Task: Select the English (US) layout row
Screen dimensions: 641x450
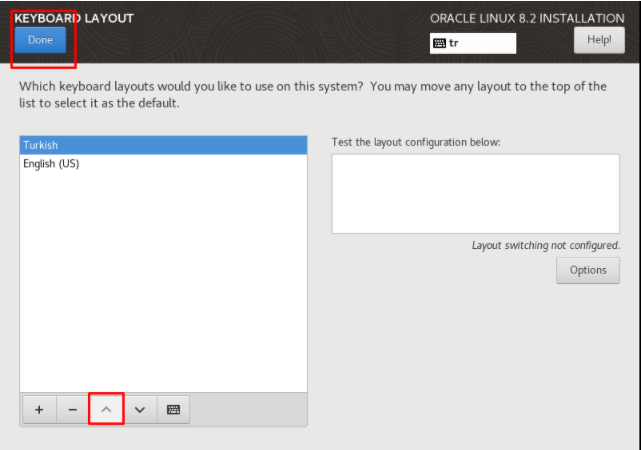Action: (x=164, y=163)
